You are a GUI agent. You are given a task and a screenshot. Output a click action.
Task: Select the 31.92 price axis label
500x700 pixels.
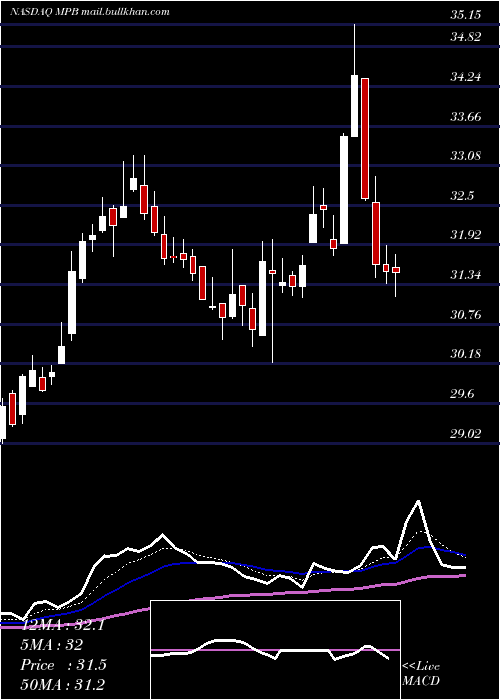466,235
